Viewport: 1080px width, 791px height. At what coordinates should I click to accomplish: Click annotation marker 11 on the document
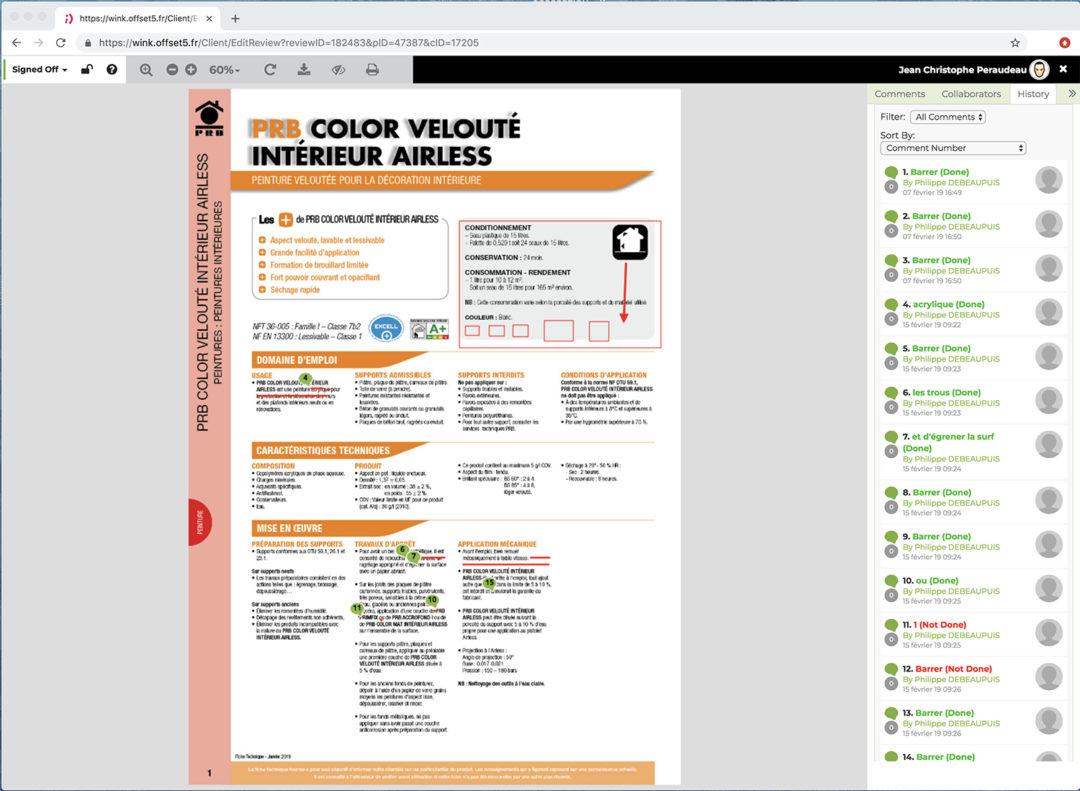click(357, 608)
